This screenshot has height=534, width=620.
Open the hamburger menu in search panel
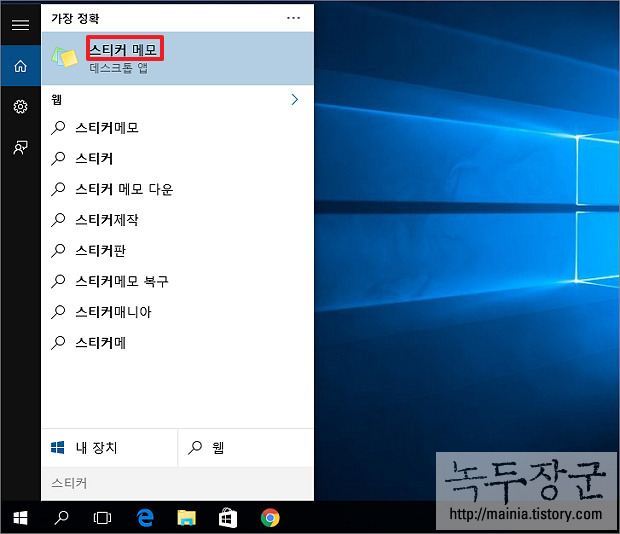pos(20,25)
